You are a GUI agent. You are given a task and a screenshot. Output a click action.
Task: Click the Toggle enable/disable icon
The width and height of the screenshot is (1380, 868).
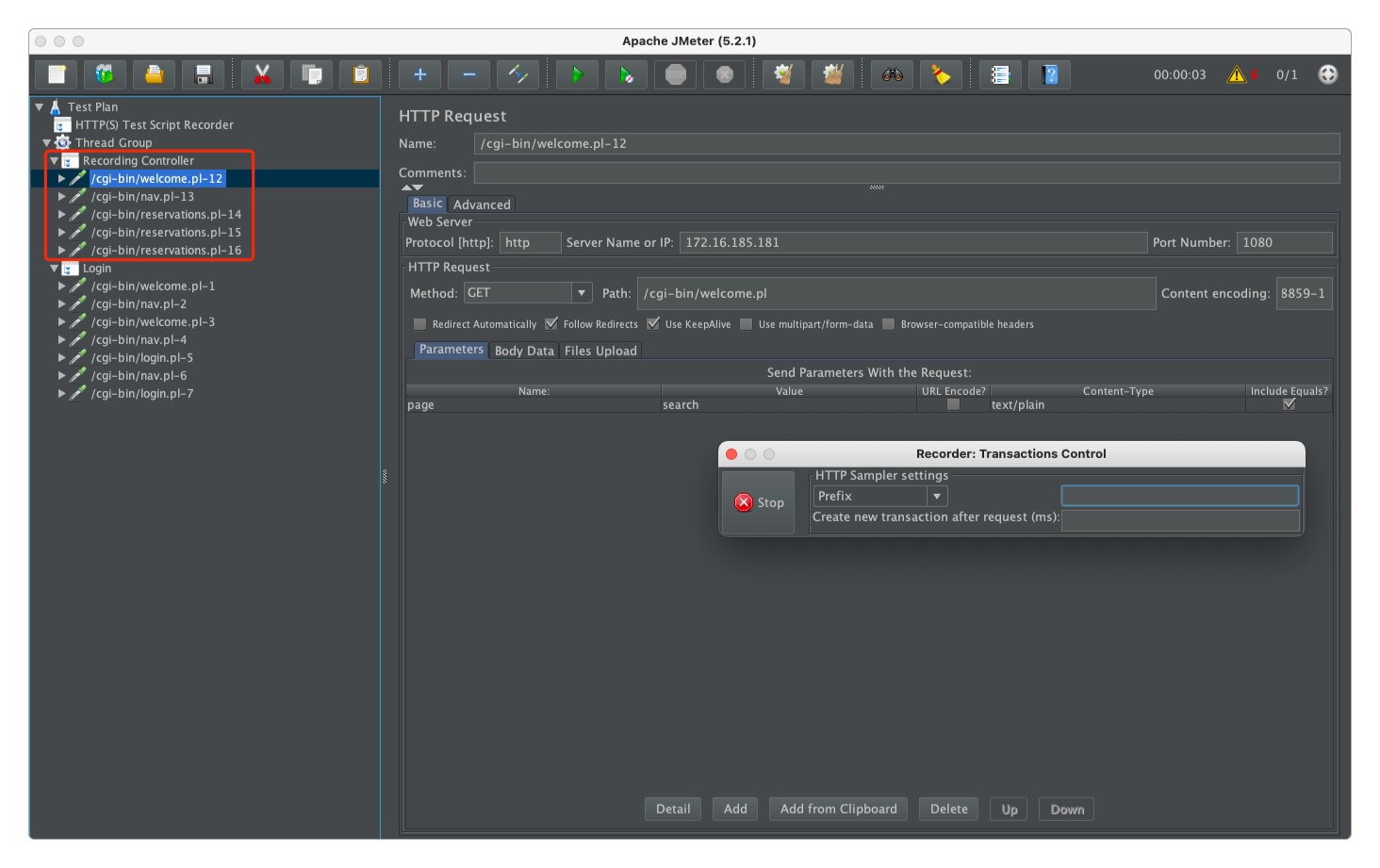pos(518,74)
